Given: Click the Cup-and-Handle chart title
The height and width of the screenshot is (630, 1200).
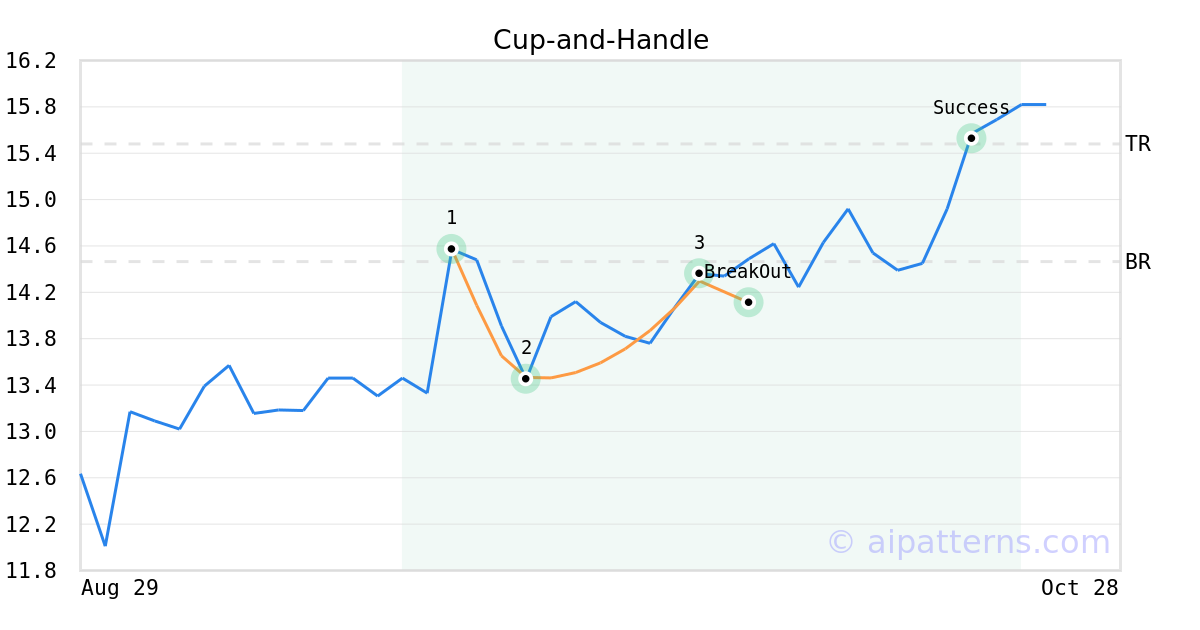Looking at the screenshot, I should tap(600, 40).
